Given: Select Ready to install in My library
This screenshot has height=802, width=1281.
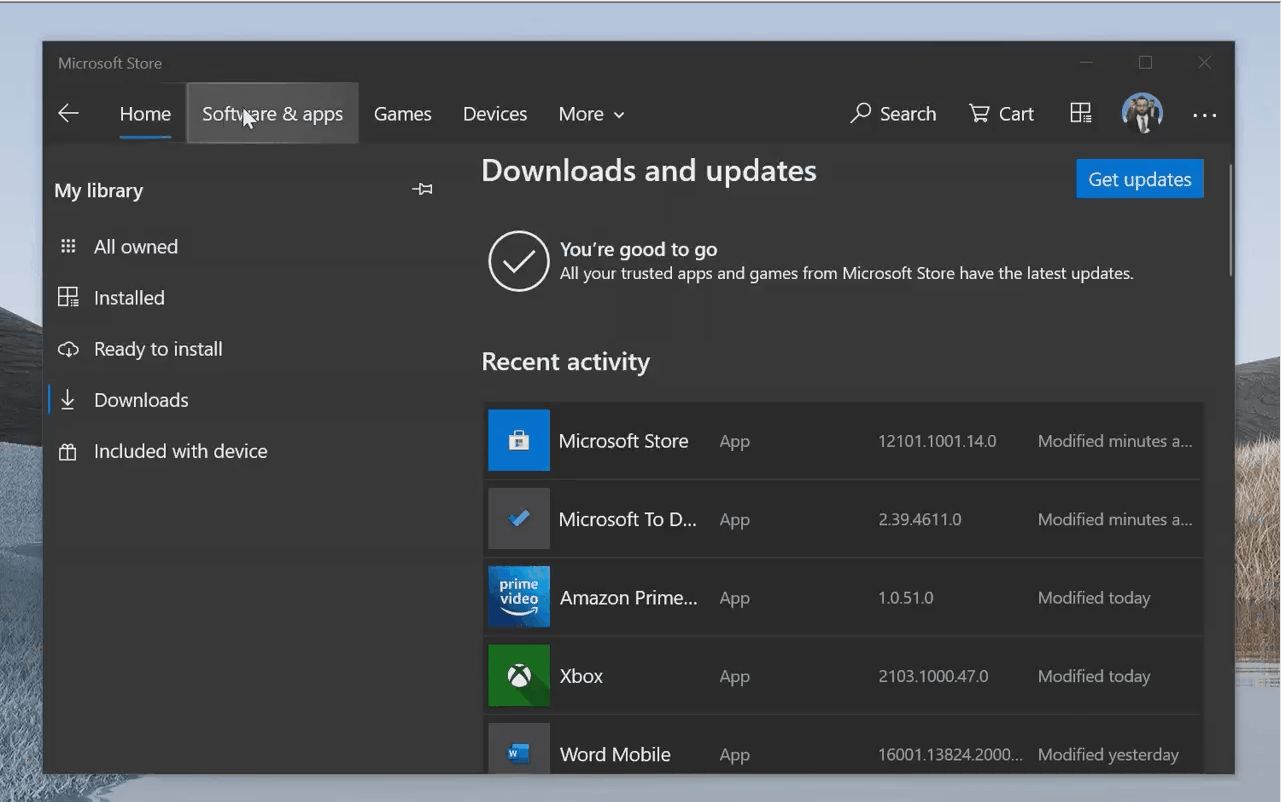Looking at the screenshot, I should (158, 349).
